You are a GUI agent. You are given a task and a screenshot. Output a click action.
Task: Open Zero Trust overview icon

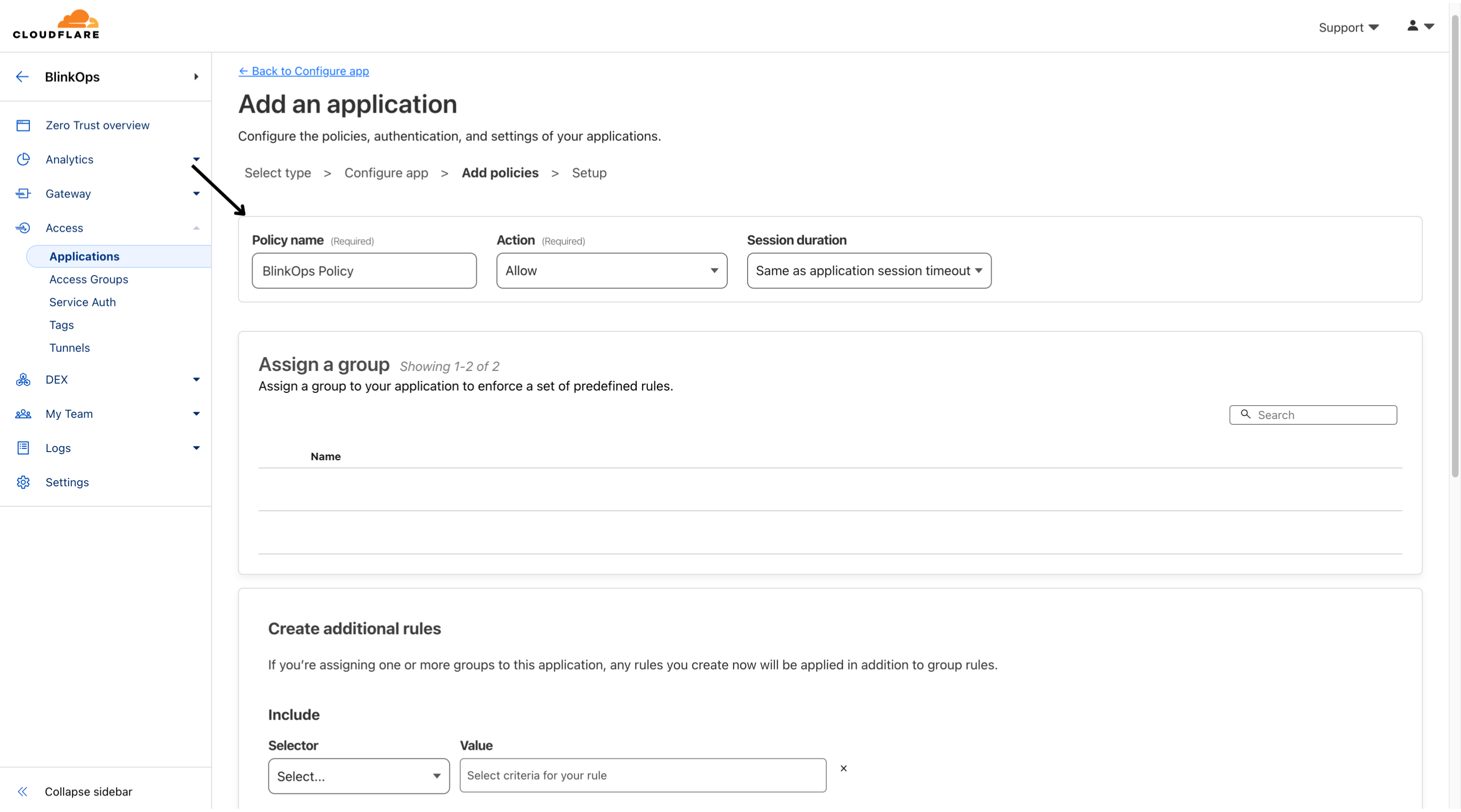click(23, 125)
